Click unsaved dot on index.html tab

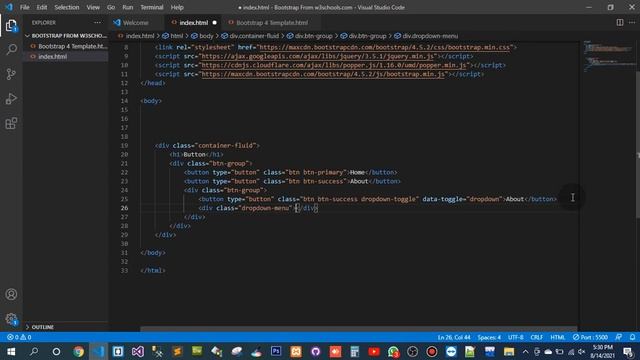coord(214,22)
